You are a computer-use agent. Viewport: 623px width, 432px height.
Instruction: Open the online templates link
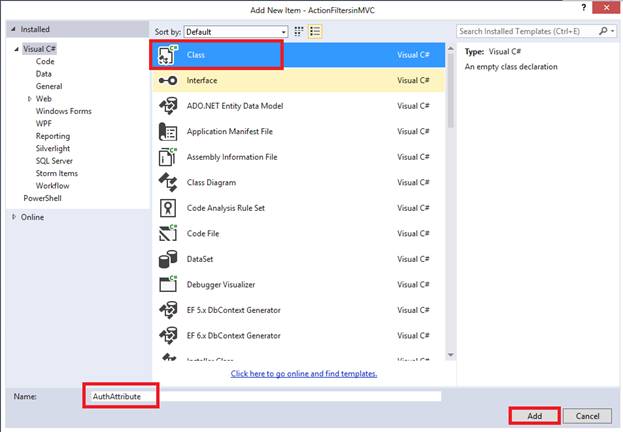303,374
